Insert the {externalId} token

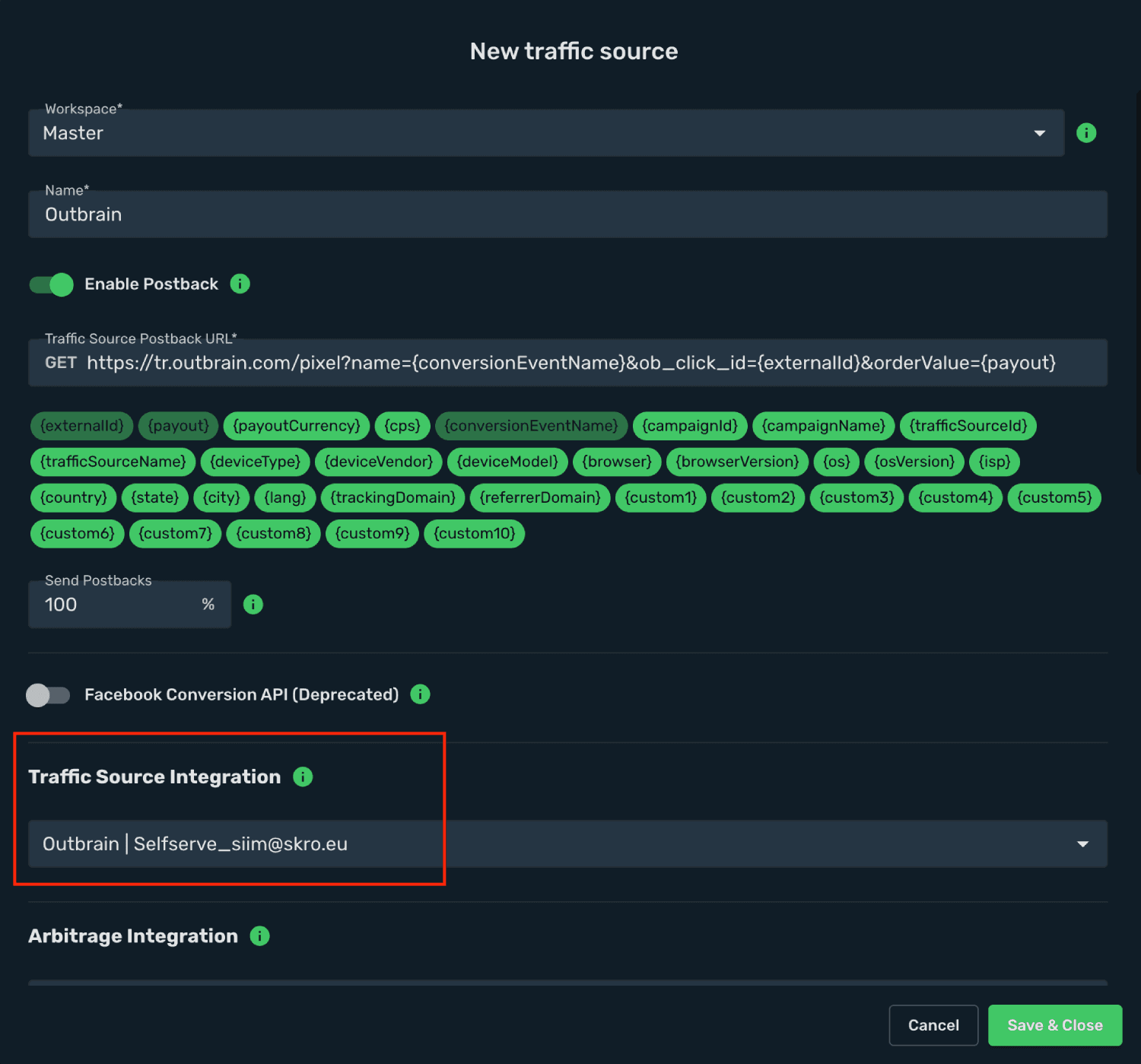point(82,426)
